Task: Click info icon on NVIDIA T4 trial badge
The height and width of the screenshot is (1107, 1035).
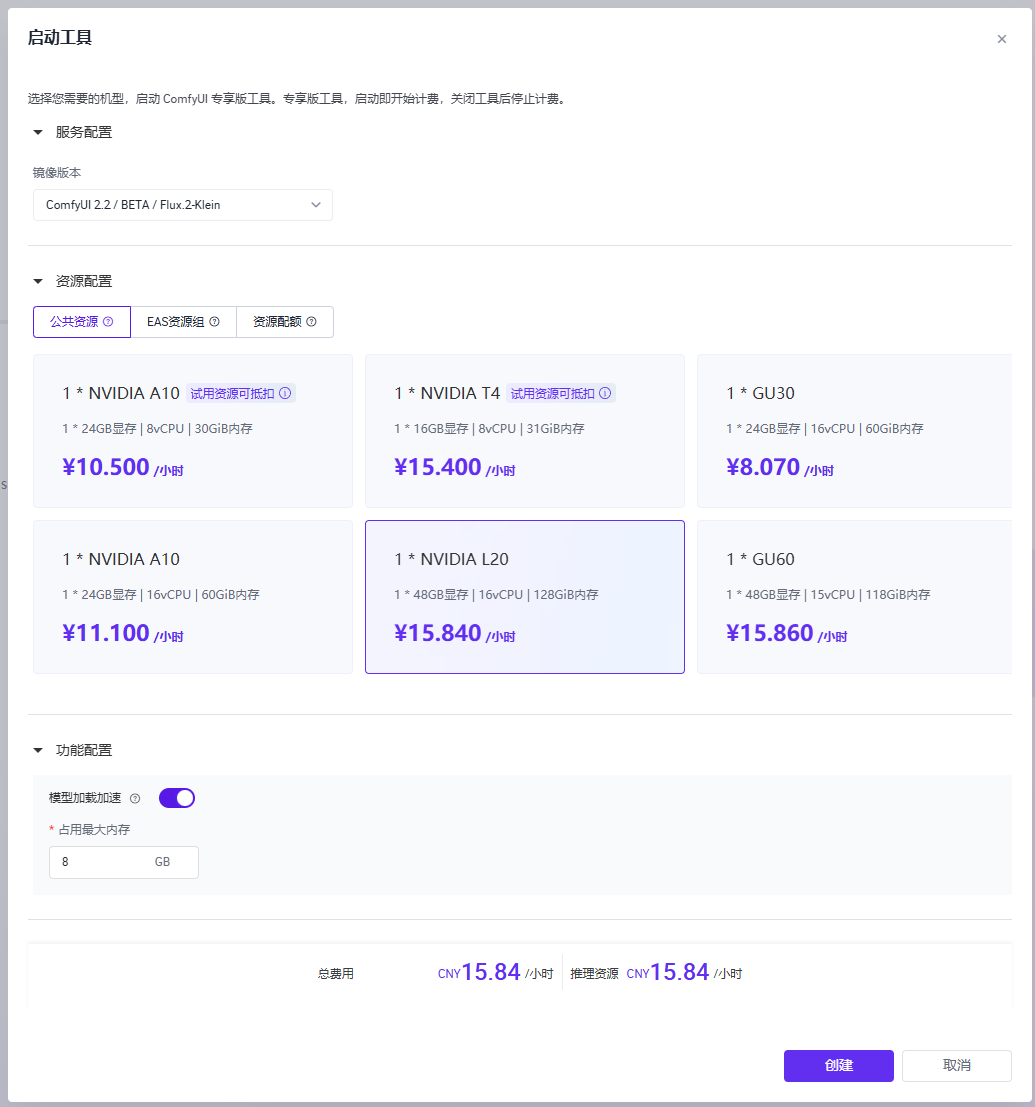Action: 605,393
